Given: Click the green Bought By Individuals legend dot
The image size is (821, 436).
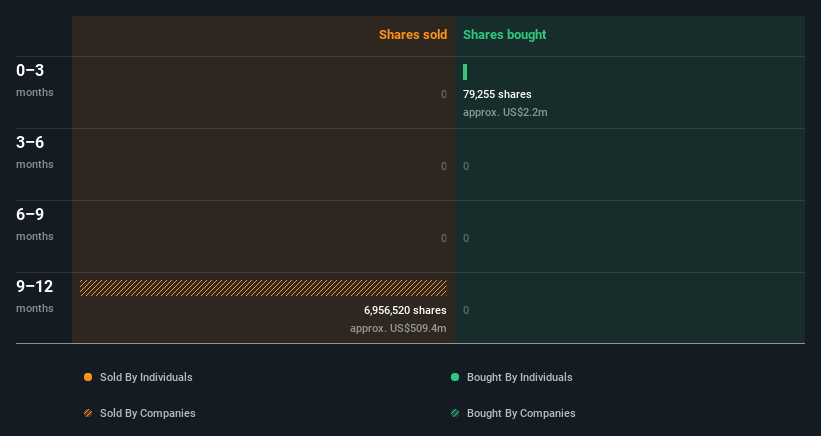Looking at the screenshot, I should pyautogui.click(x=455, y=377).
